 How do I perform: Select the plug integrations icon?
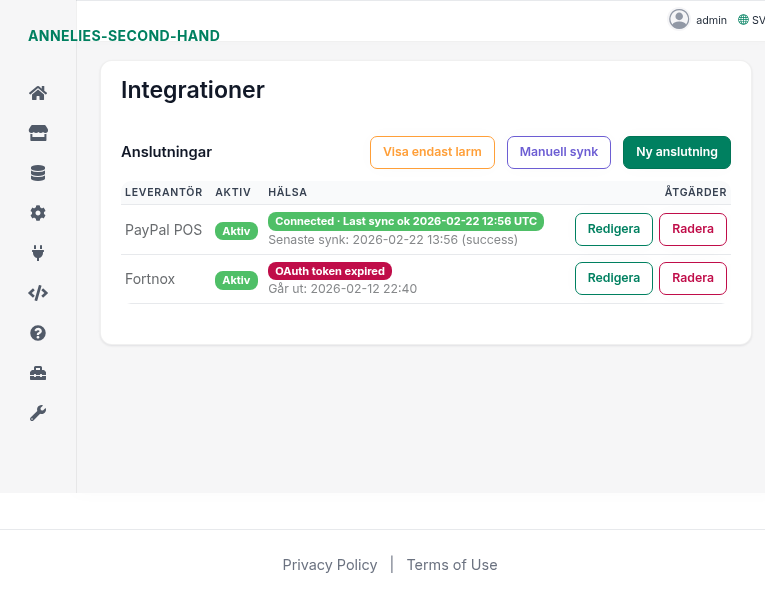[38, 253]
